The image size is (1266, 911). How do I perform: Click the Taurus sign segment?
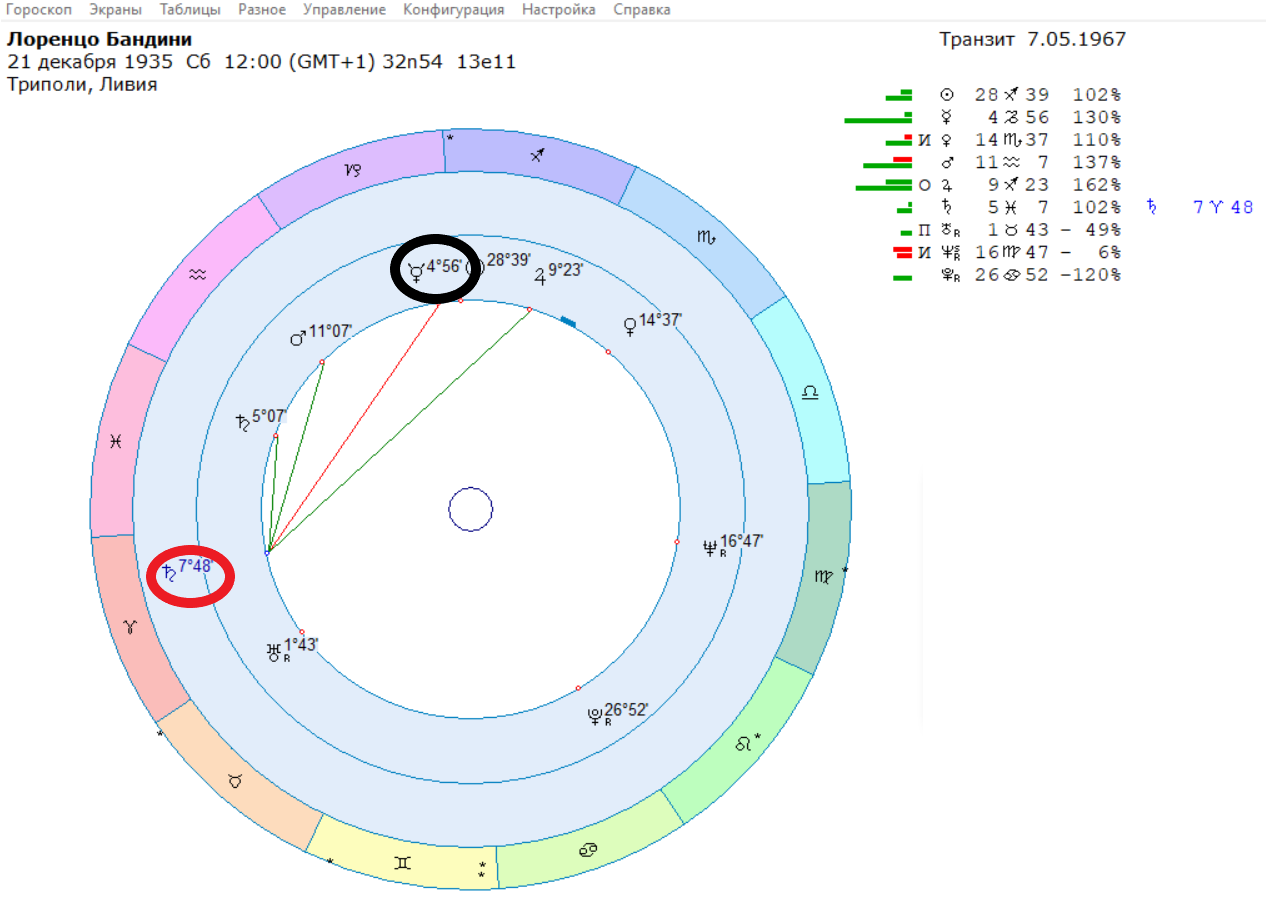[x=234, y=780]
